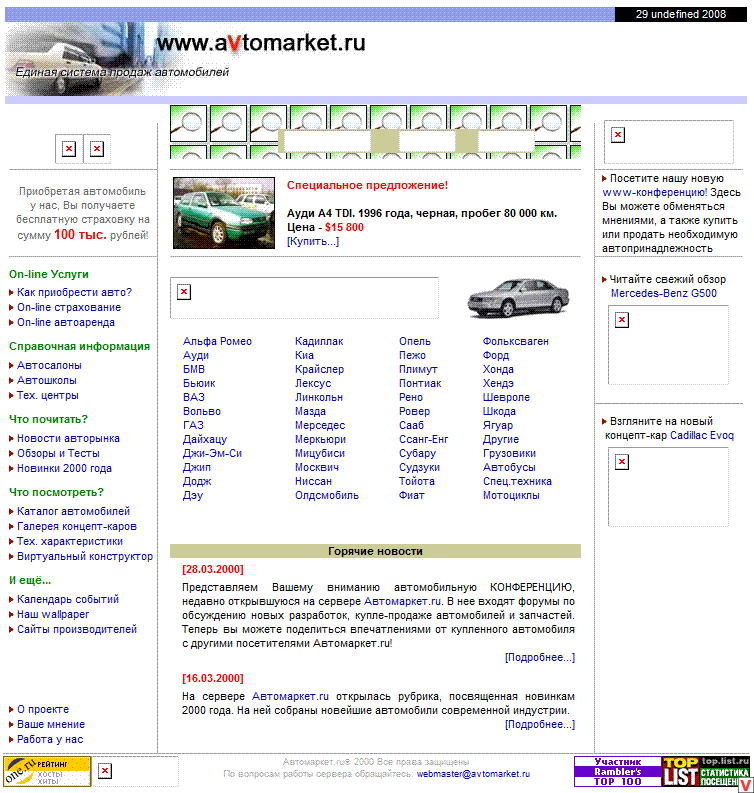Screen dimensions: 754x793
Task: Open Автомаркет.ru link in the 28.03.2000 news
Action: [x=403, y=602]
